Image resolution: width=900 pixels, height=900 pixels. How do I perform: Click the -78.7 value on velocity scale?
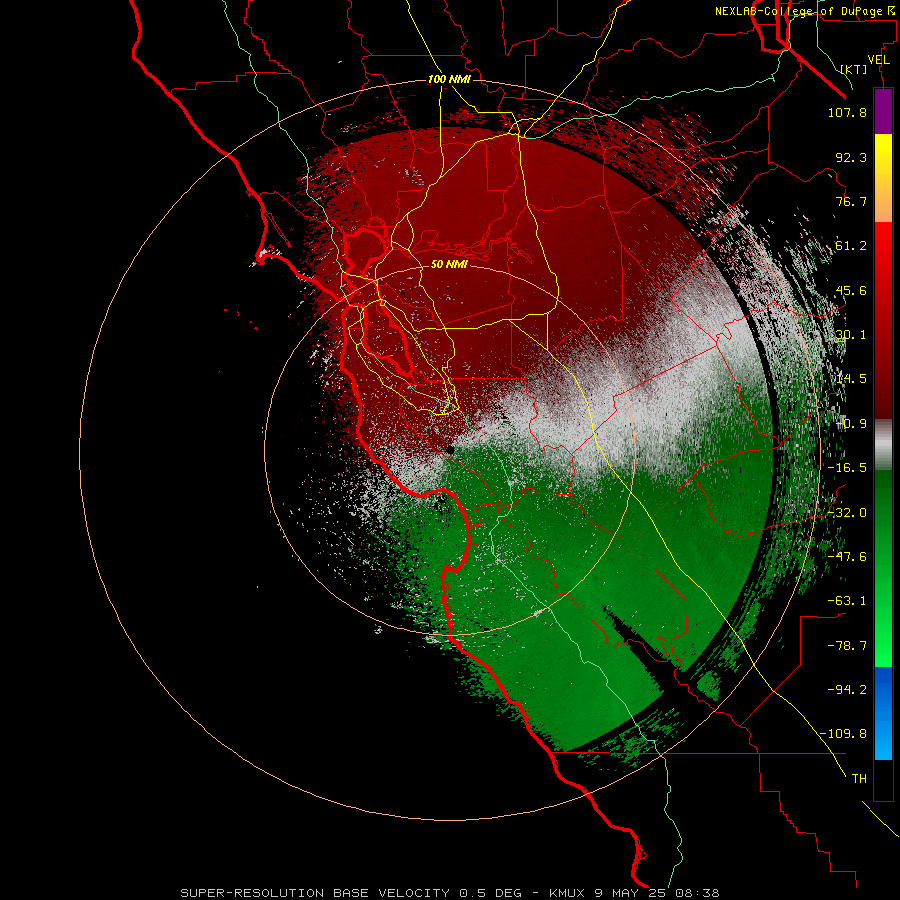click(x=847, y=646)
